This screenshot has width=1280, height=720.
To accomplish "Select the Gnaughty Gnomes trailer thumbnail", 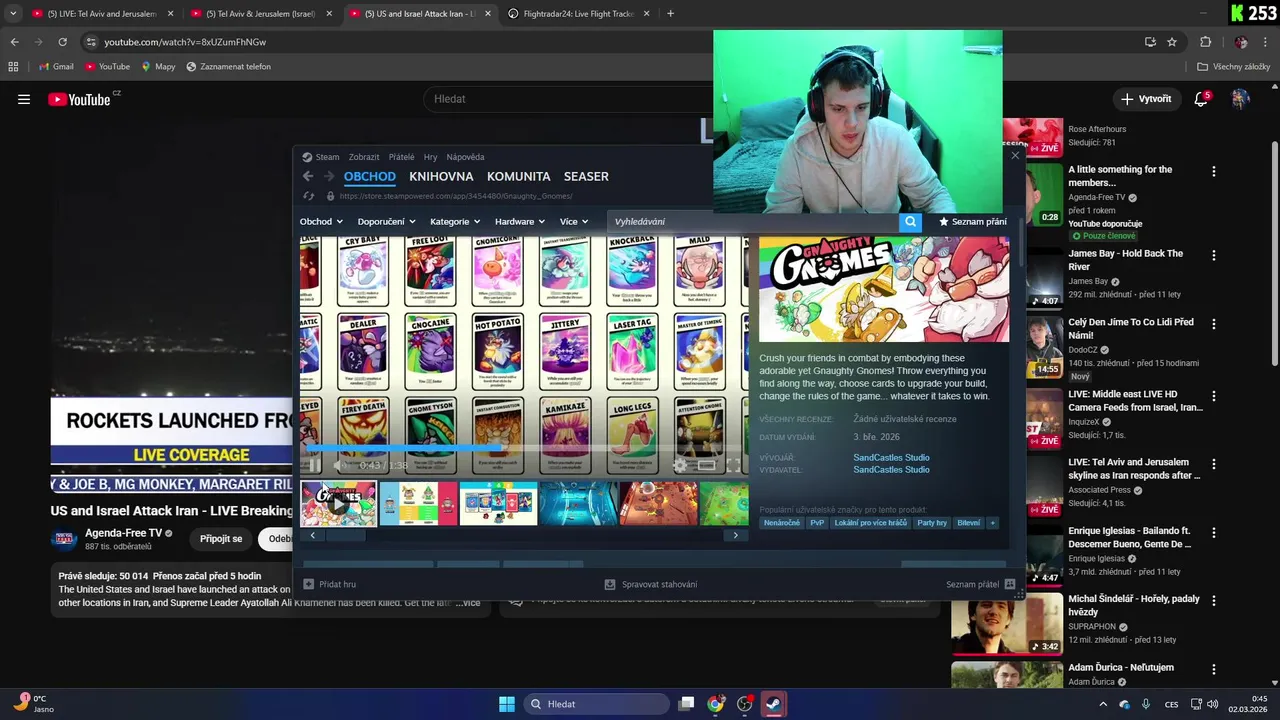I will (338, 503).
